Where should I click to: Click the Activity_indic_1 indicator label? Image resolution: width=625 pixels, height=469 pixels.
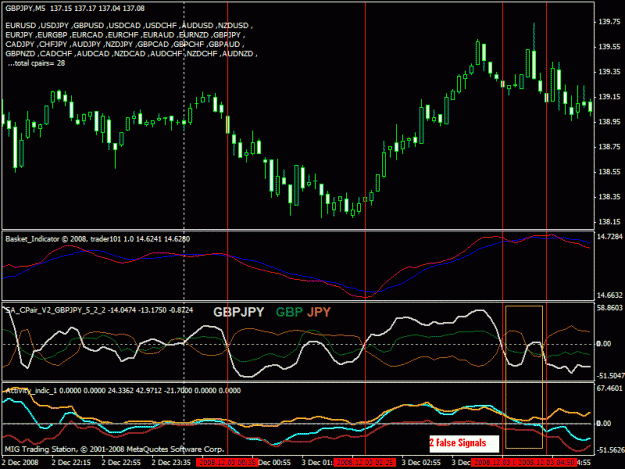[x=123, y=391]
